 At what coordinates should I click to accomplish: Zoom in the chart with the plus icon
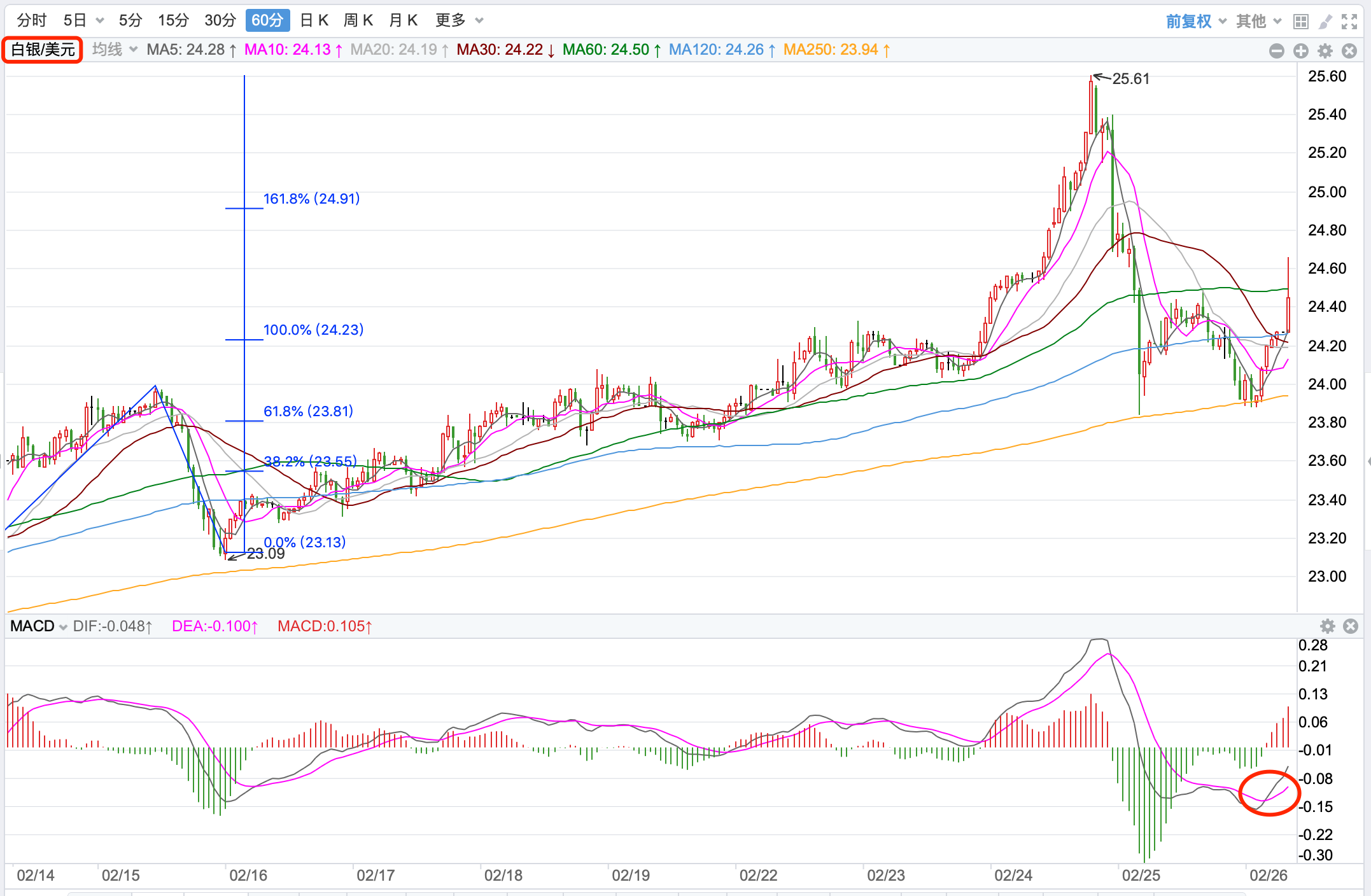pyautogui.click(x=1301, y=51)
